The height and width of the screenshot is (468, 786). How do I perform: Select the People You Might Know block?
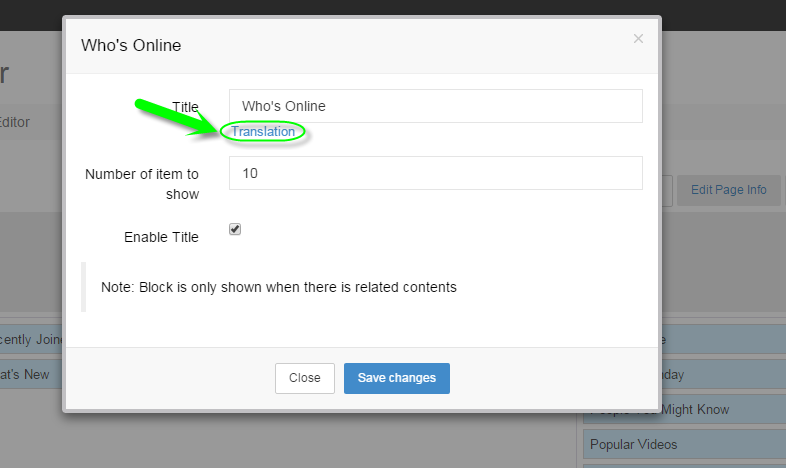pos(680,410)
